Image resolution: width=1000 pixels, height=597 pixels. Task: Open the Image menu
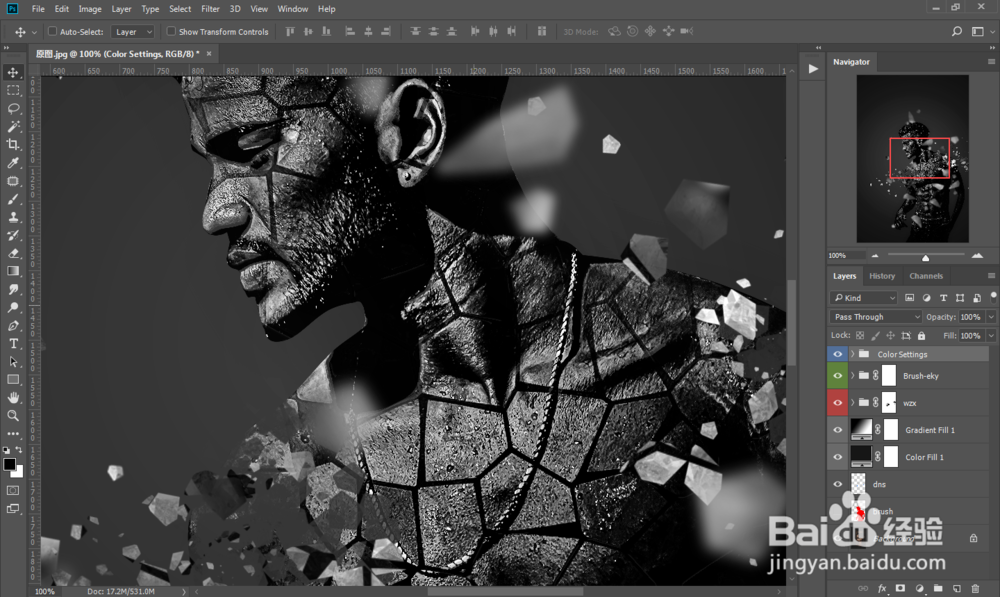(90, 9)
